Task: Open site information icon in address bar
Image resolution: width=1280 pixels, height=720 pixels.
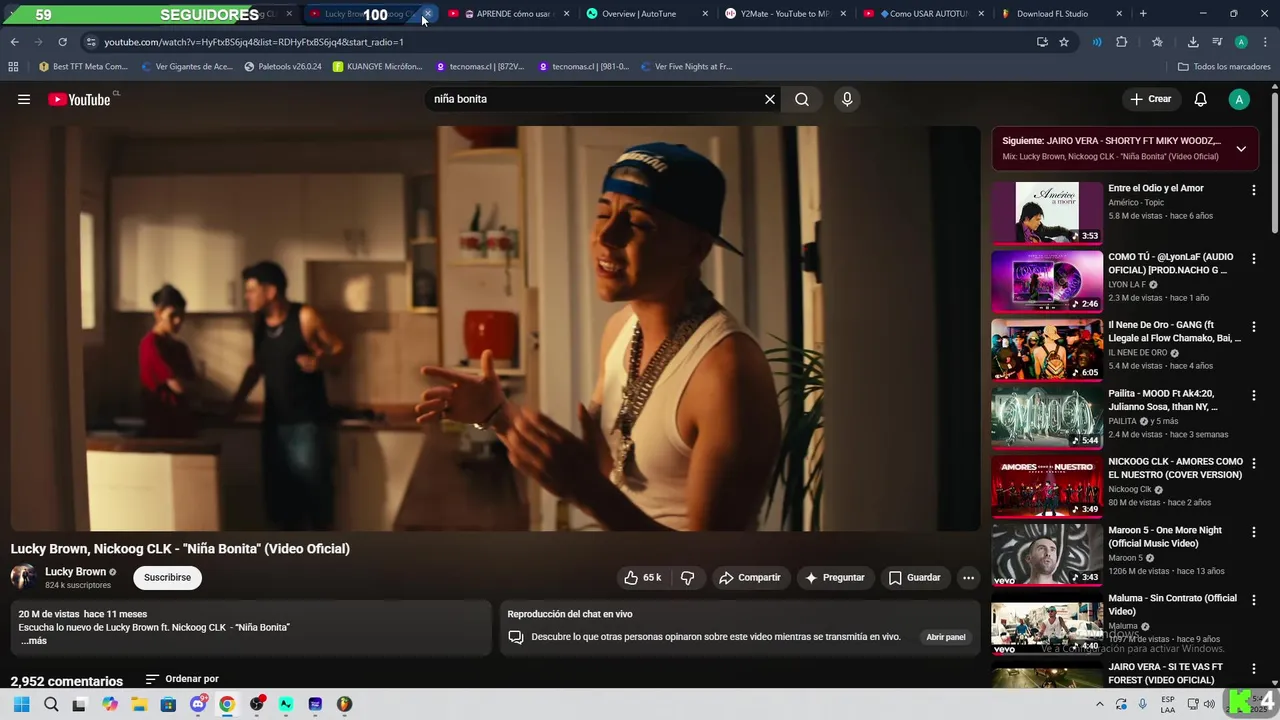Action: click(91, 42)
